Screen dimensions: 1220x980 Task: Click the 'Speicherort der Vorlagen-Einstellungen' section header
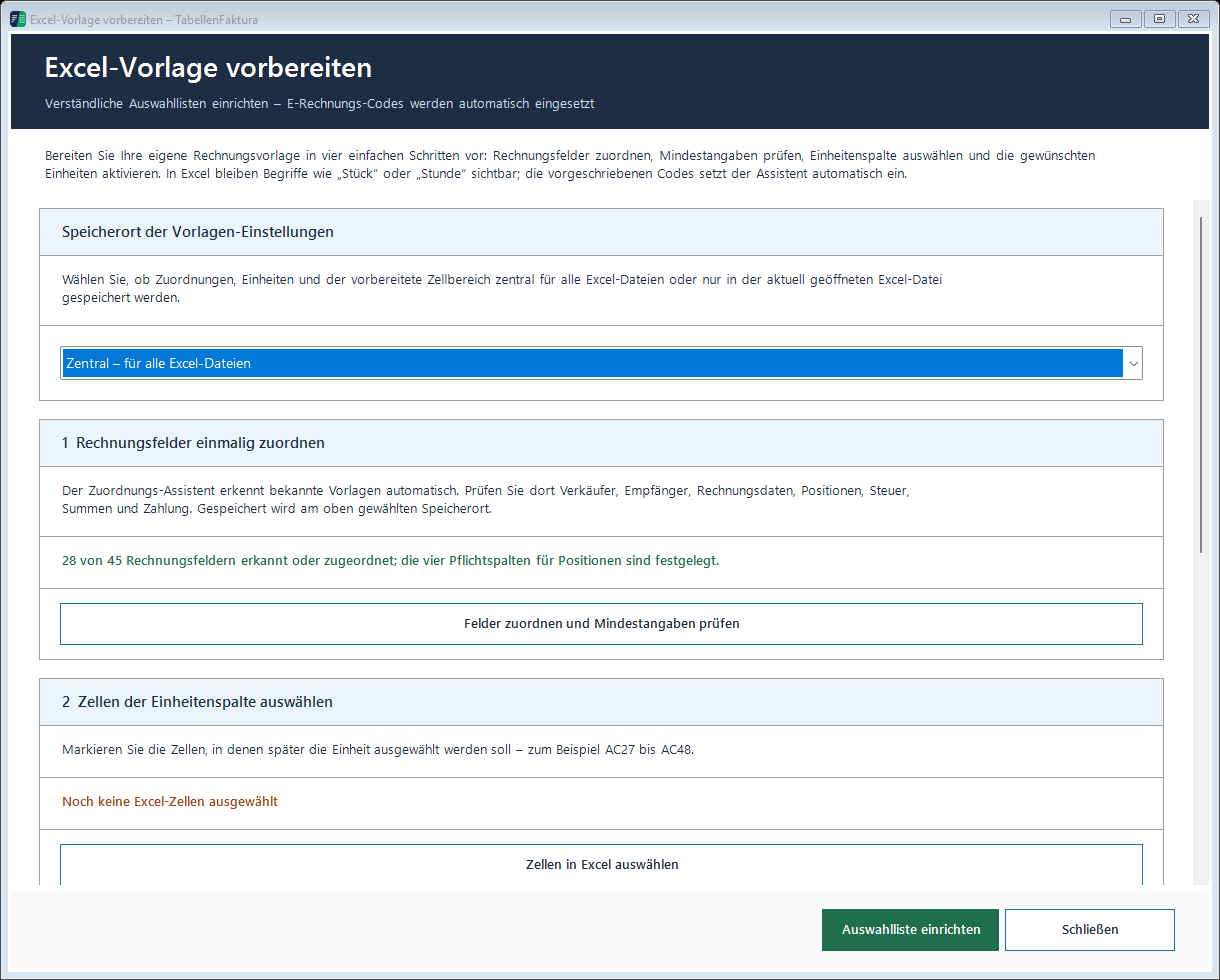tap(601, 232)
